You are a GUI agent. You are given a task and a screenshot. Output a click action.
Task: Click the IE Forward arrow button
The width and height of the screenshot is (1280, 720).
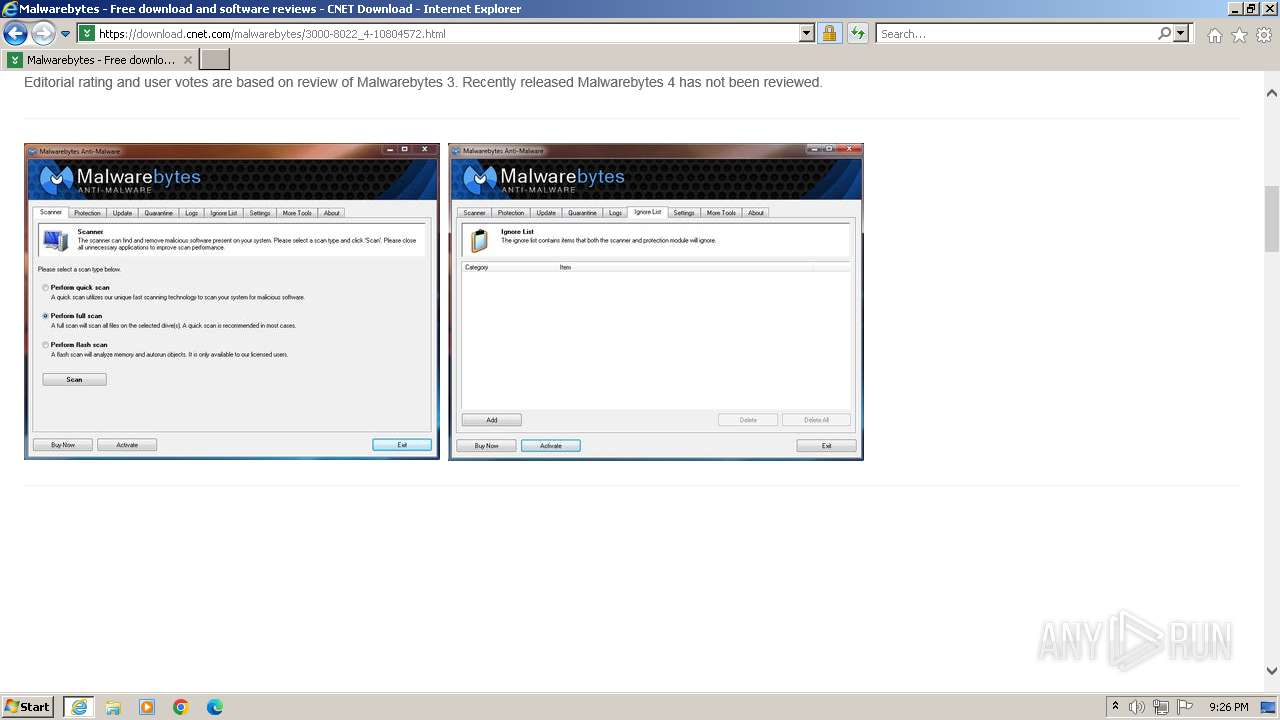[x=43, y=33]
